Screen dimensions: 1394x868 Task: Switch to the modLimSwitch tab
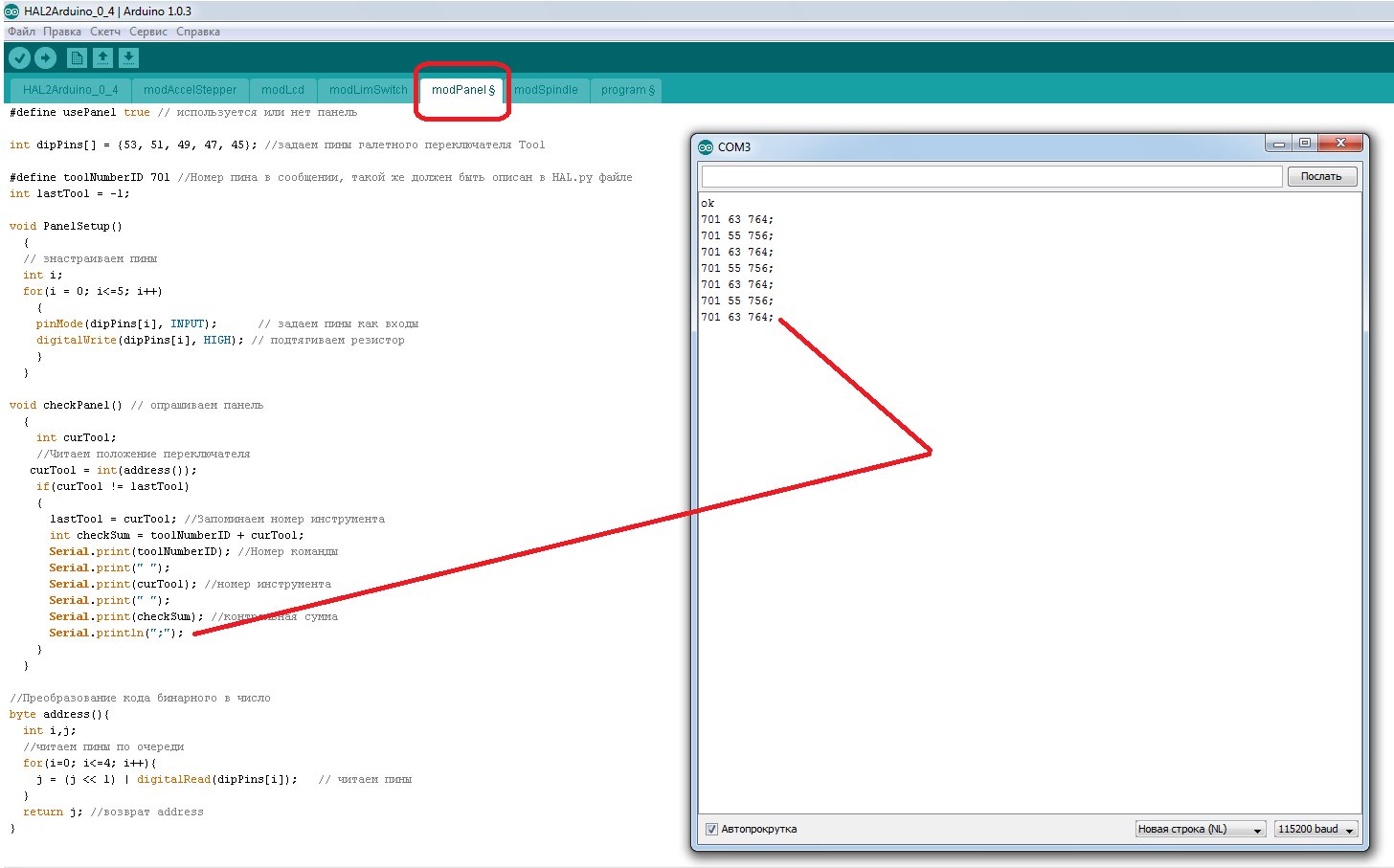[369, 90]
